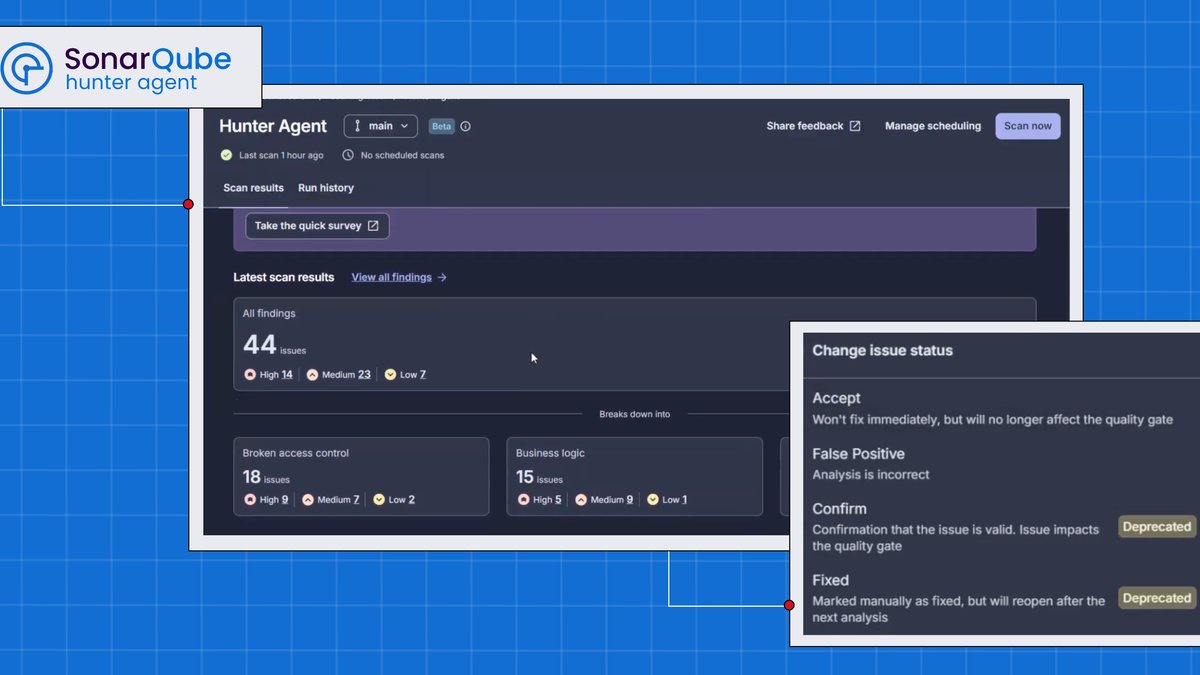Click High 9 in Broken access control
The height and width of the screenshot is (675, 1200).
click(x=266, y=500)
